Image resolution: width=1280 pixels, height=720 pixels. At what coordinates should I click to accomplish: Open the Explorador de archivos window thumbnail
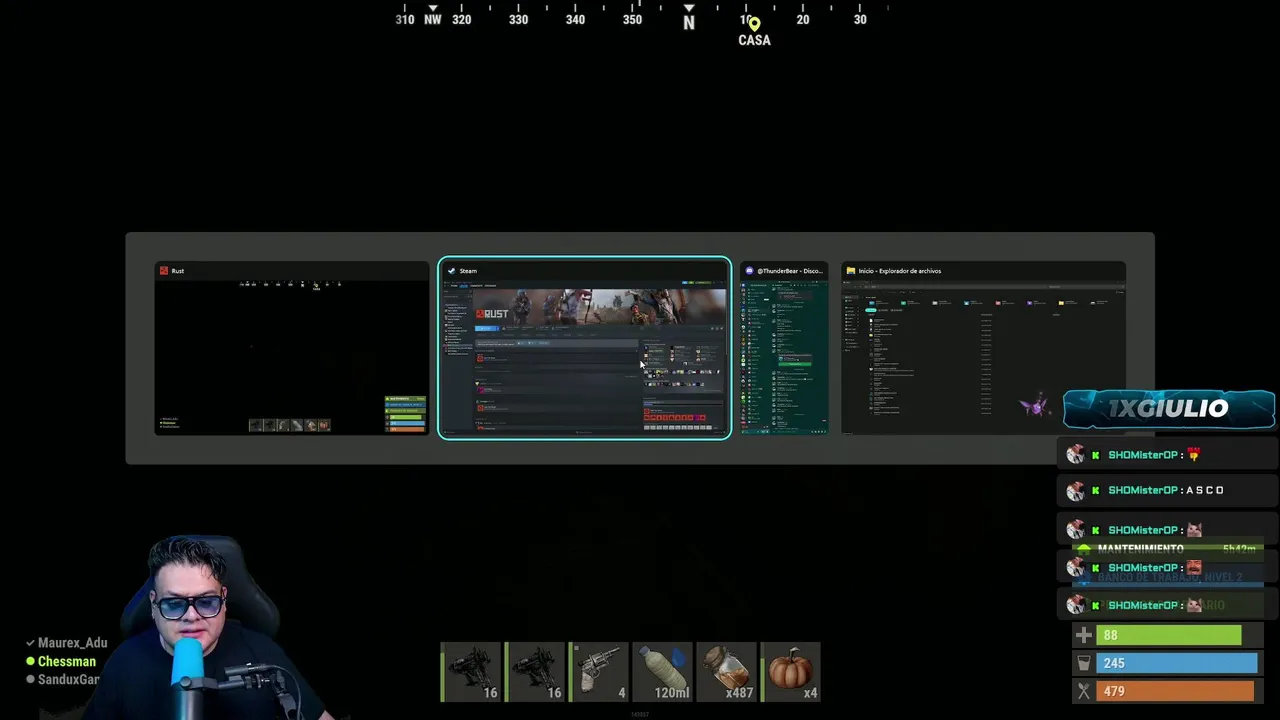983,348
